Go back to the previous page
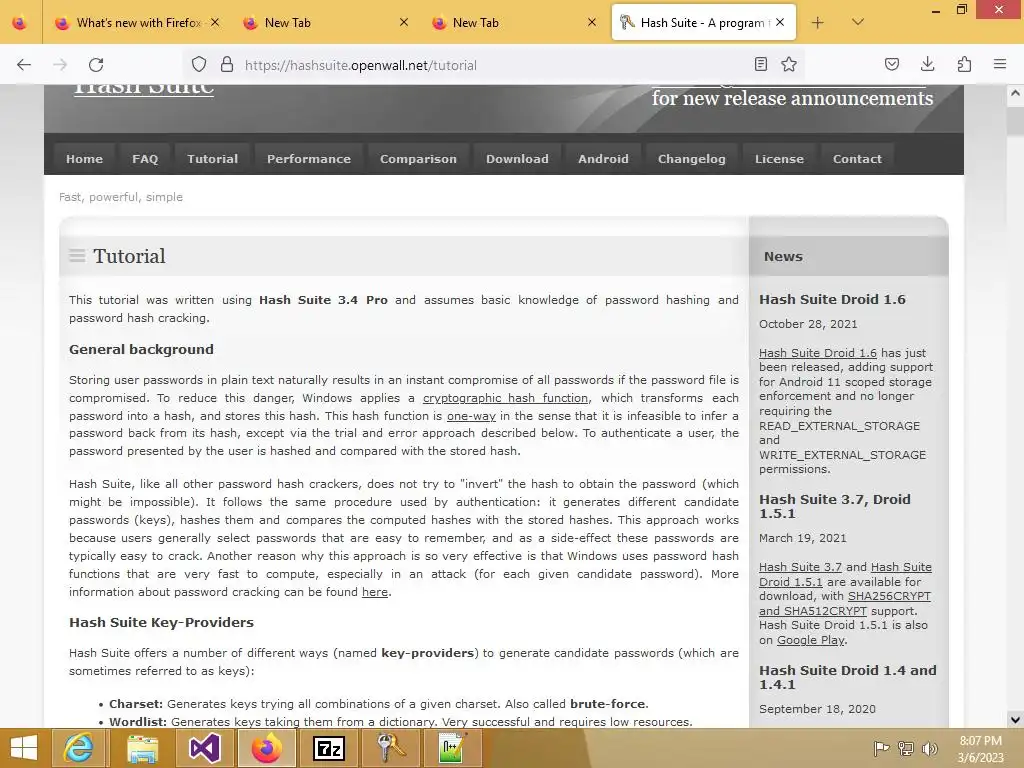The width and height of the screenshot is (1024, 768). click(24, 65)
